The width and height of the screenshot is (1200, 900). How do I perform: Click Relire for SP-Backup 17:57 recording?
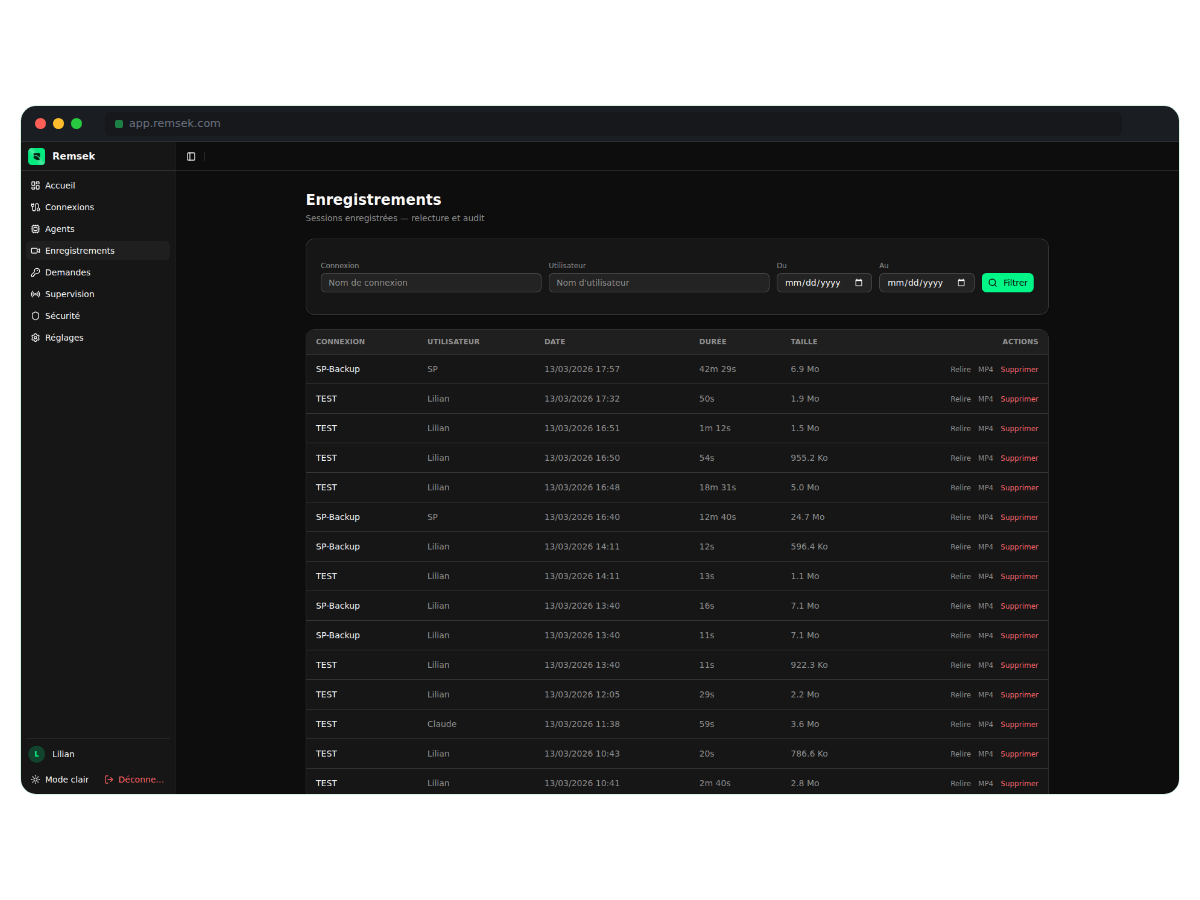point(960,370)
